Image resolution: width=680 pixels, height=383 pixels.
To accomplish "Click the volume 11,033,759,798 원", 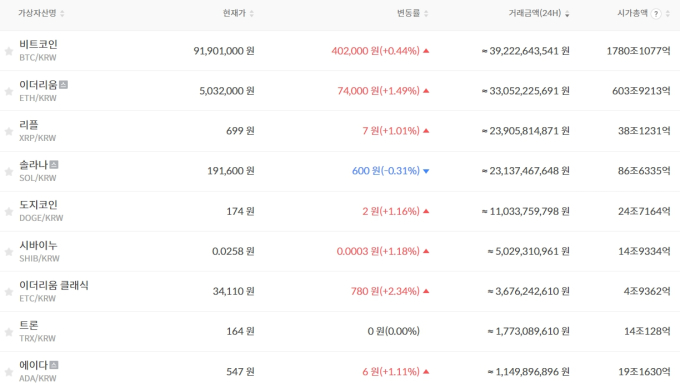I will 526,211.
